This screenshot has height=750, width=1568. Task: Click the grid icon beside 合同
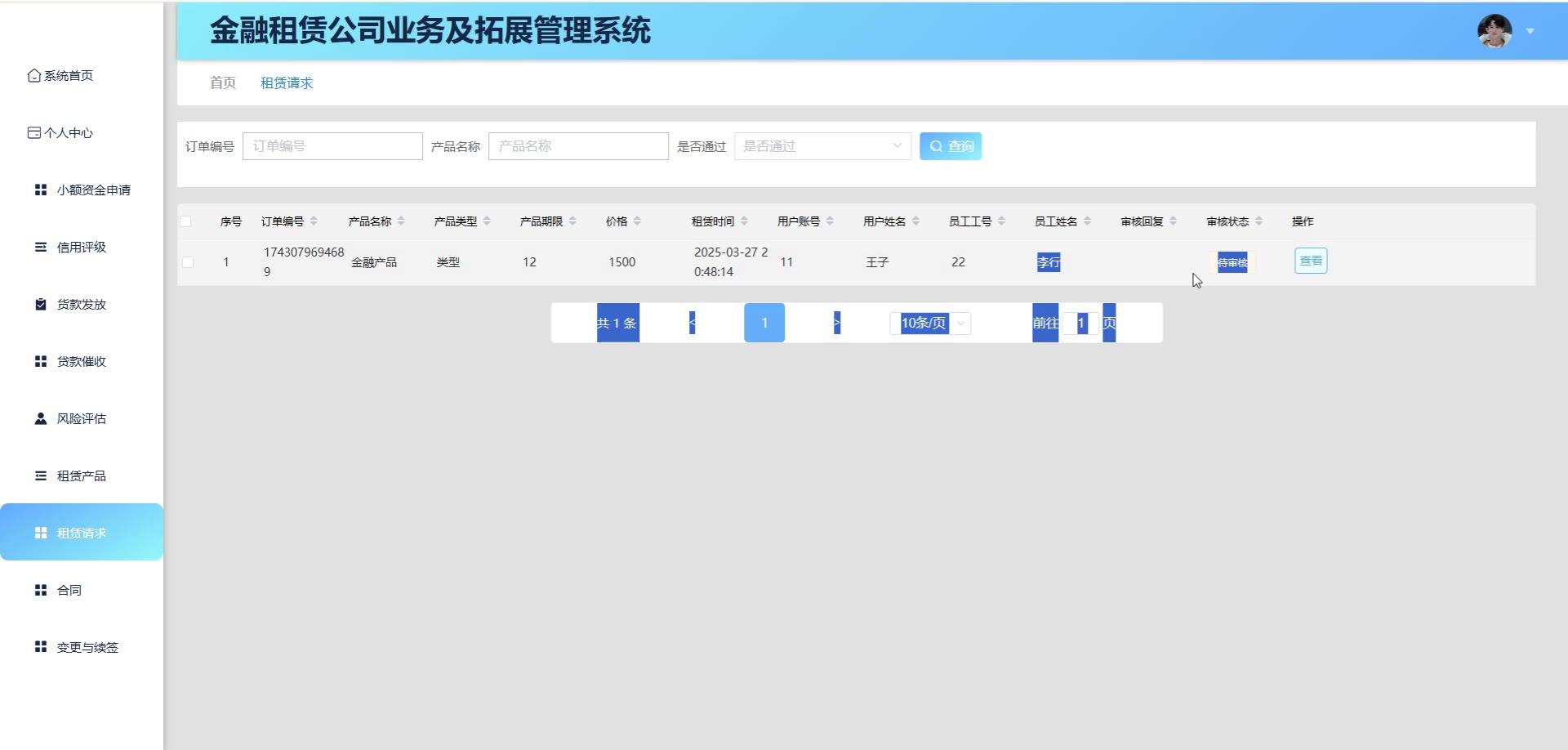(x=41, y=590)
